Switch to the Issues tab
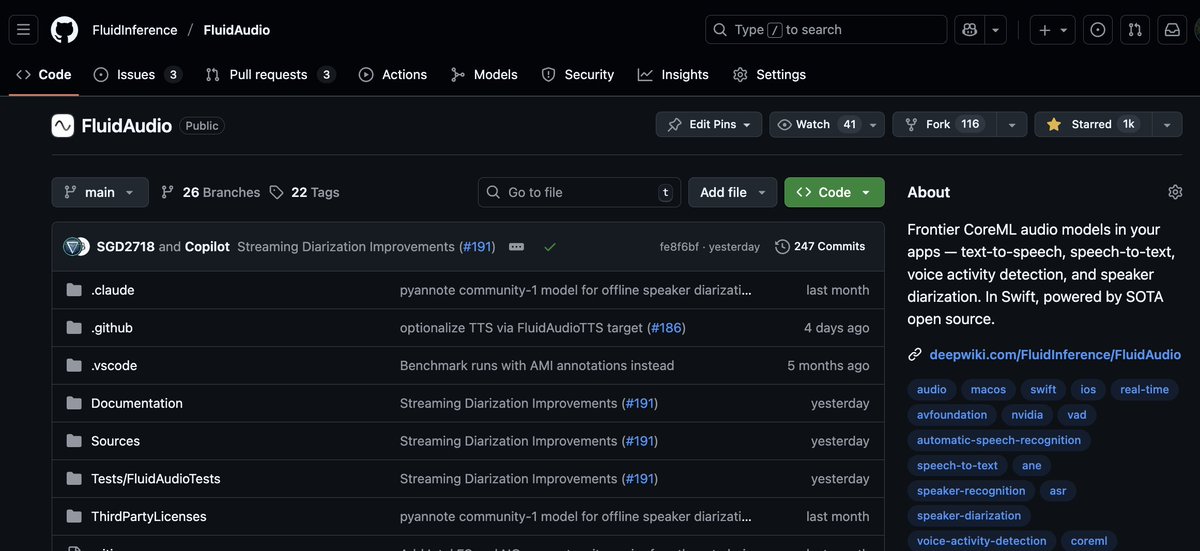The image size is (1200, 551). point(138,75)
